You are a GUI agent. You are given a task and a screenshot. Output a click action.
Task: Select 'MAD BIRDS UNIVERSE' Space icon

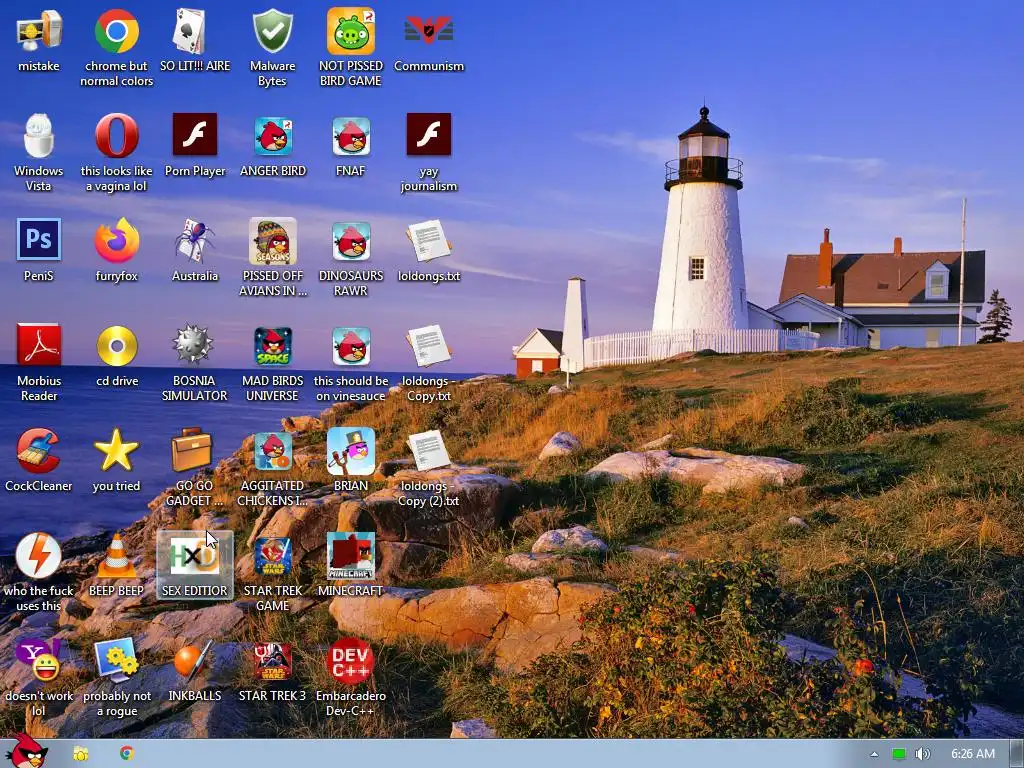point(272,346)
